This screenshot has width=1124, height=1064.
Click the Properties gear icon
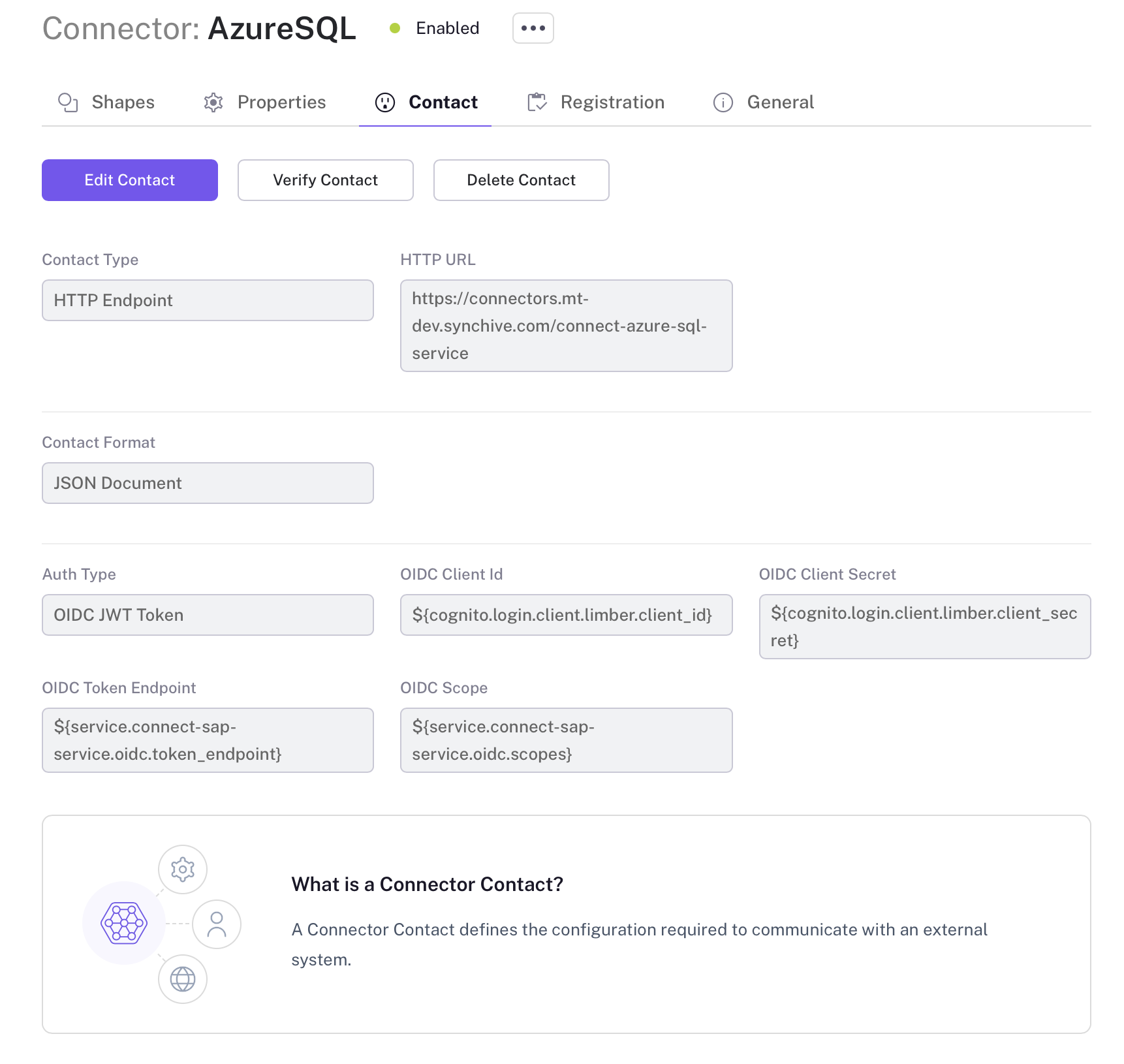click(x=213, y=102)
